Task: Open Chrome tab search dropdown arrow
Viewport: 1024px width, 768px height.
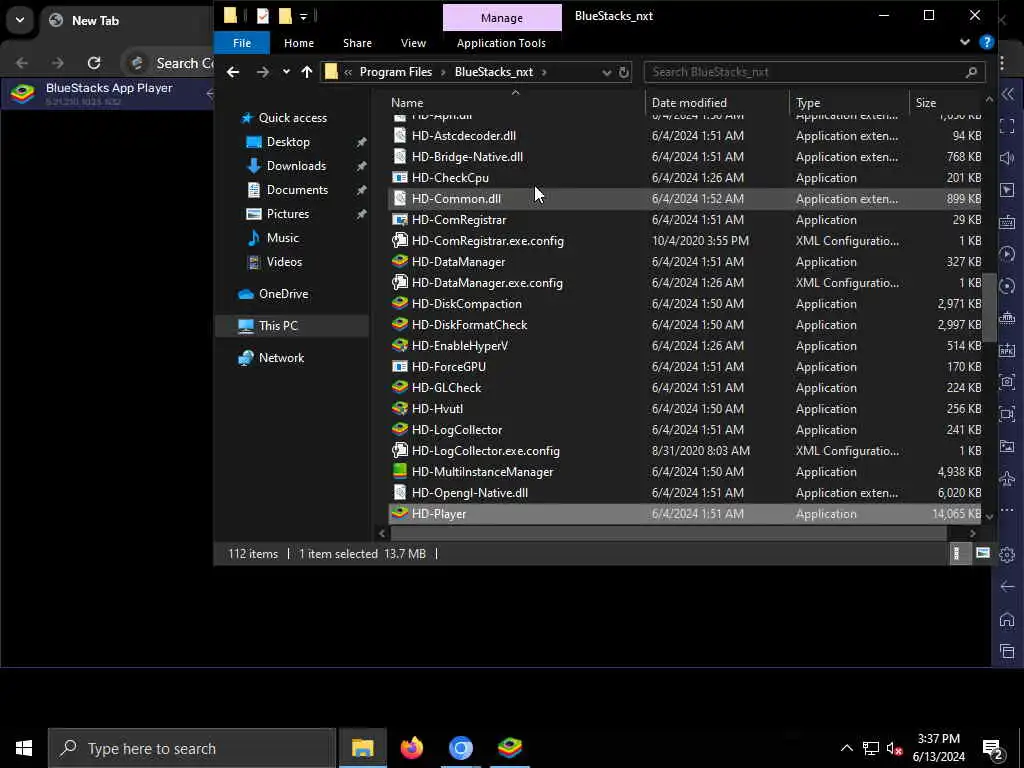Action: click(x=20, y=20)
